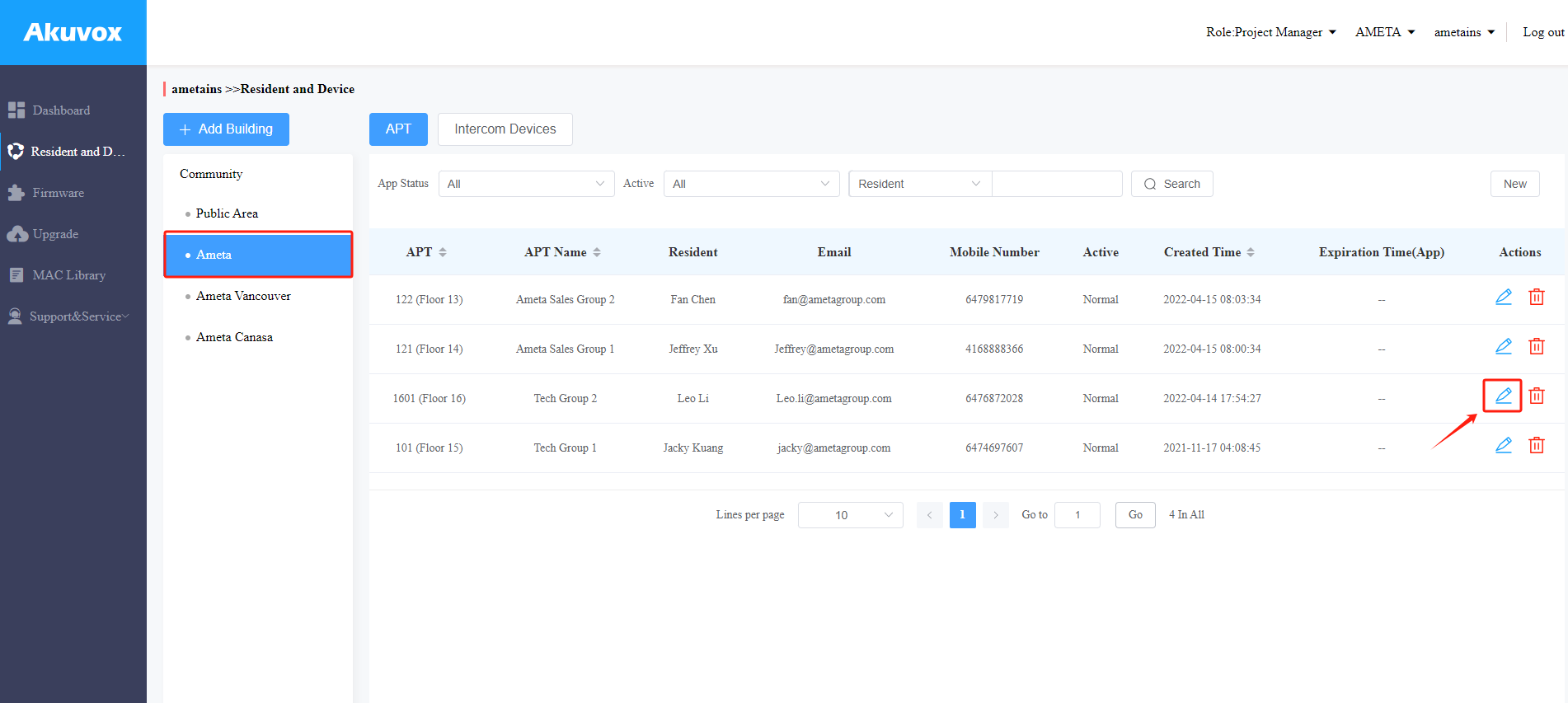Expand Role:Project Manager dropdown
The image size is (1568, 703).
pyautogui.click(x=1270, y=32)
